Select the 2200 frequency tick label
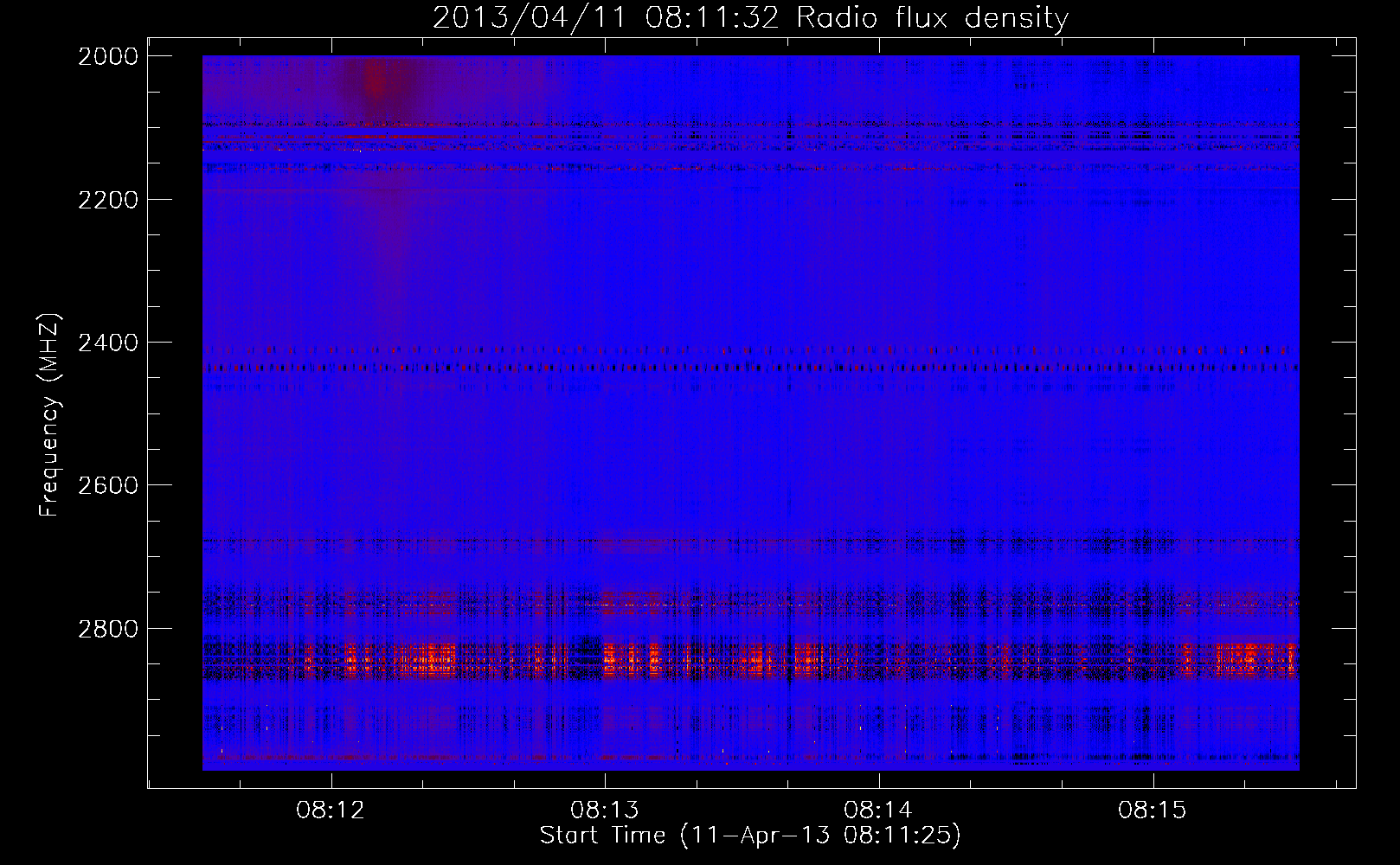 [108, 200]
